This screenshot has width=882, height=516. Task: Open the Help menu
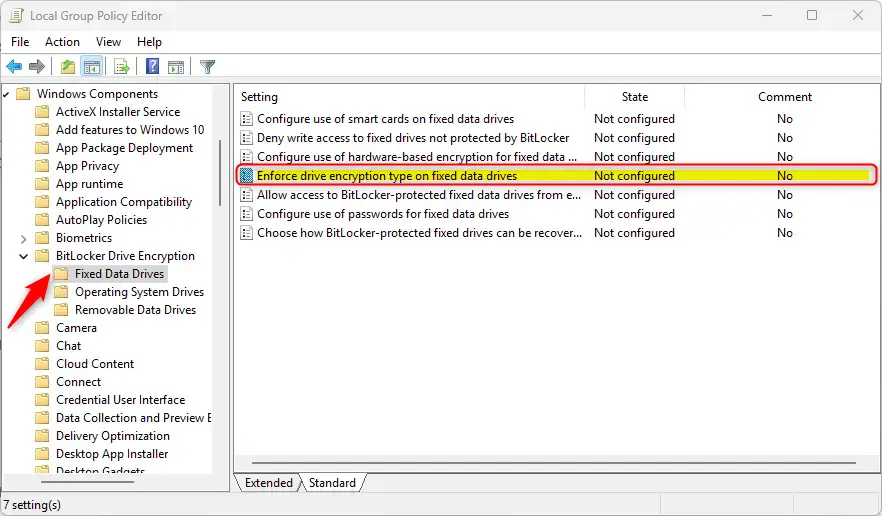click(x=149, y=42)
